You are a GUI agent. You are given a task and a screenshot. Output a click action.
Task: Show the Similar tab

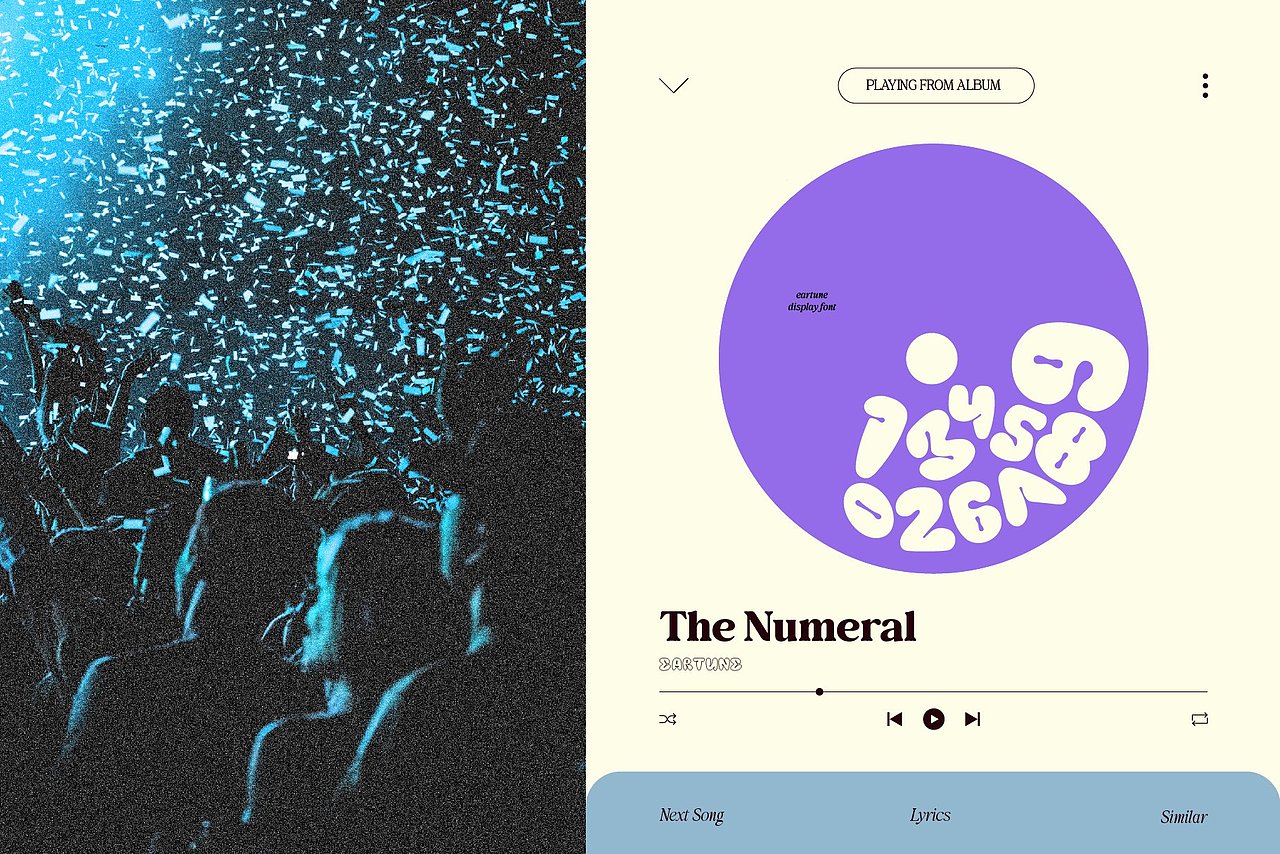[x=1183, y=817]
